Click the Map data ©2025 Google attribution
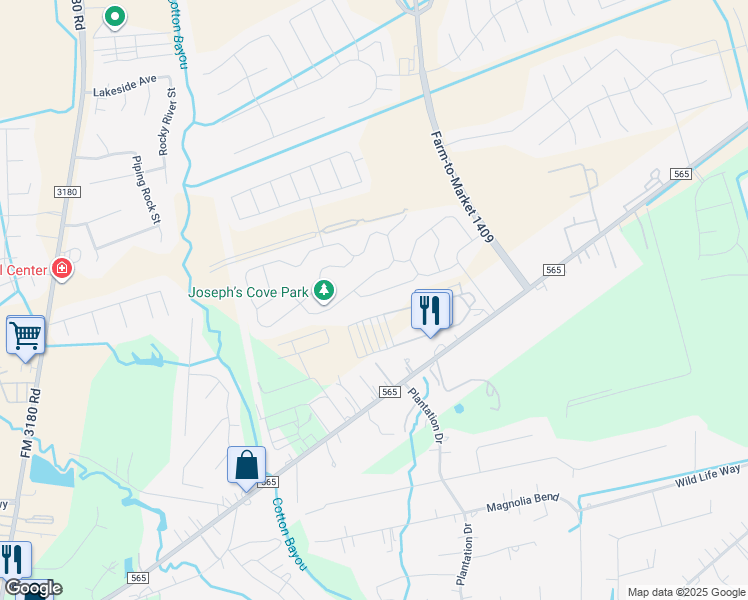 [x=686, y=593]
